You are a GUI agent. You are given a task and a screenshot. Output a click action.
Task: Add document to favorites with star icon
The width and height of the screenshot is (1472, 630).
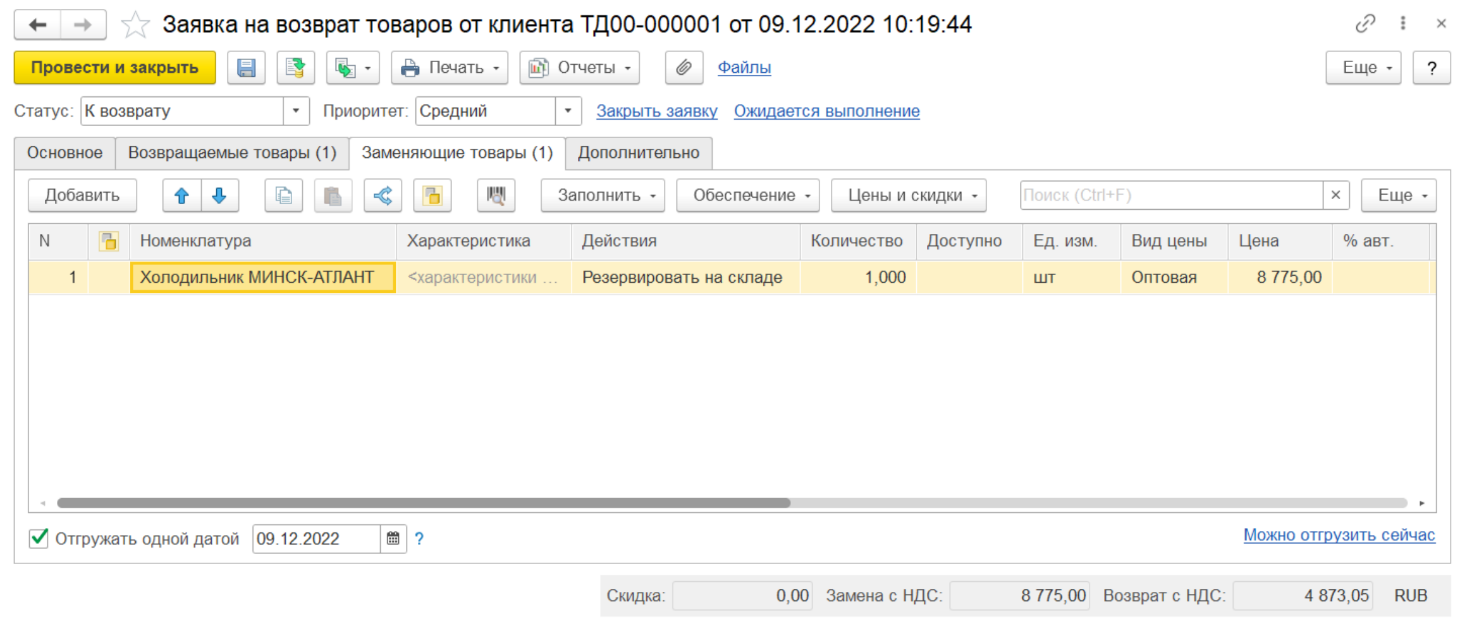coord(136,25)
